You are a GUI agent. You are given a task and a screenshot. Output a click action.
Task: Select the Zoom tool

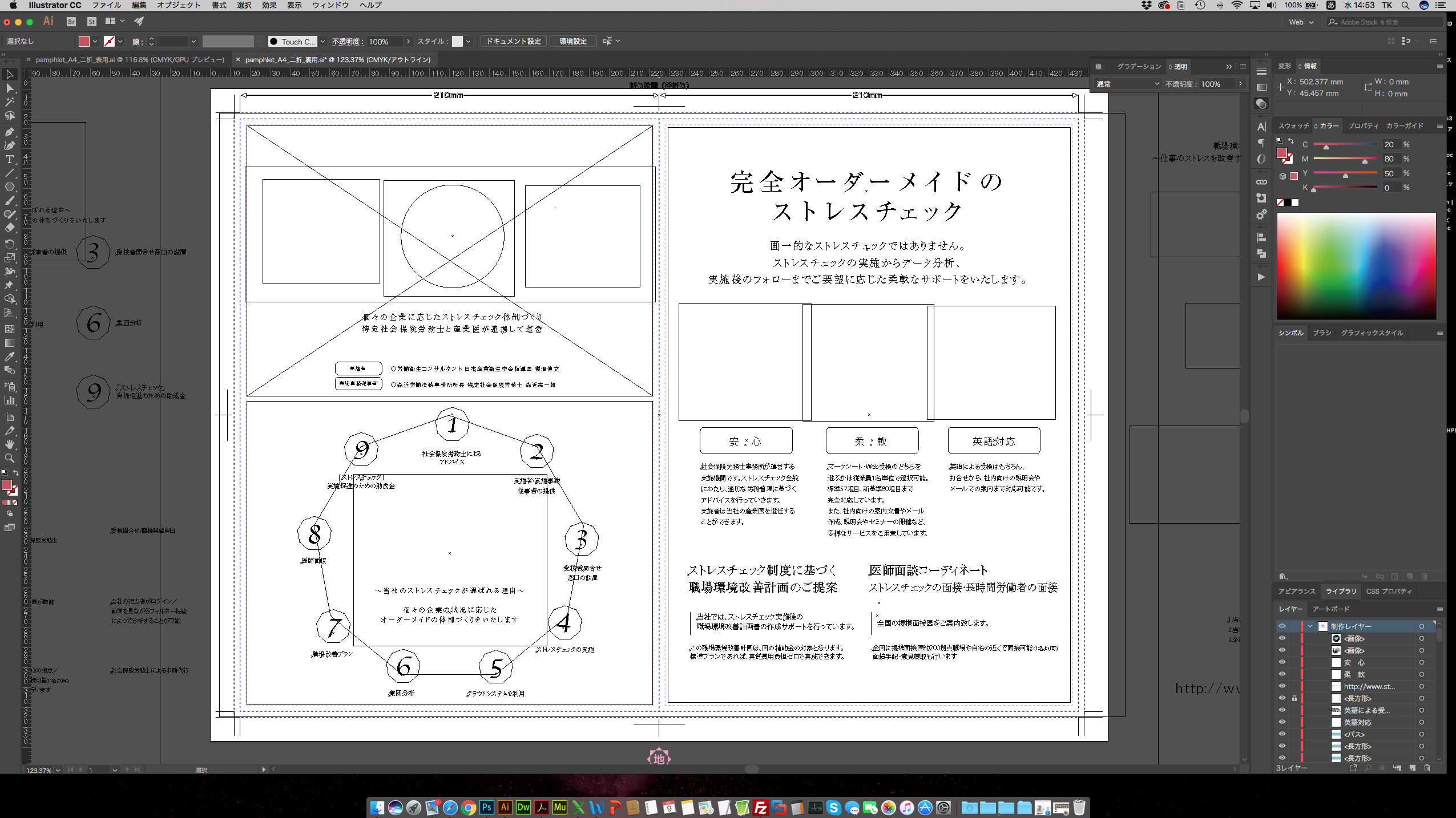[x=10, y=458]
